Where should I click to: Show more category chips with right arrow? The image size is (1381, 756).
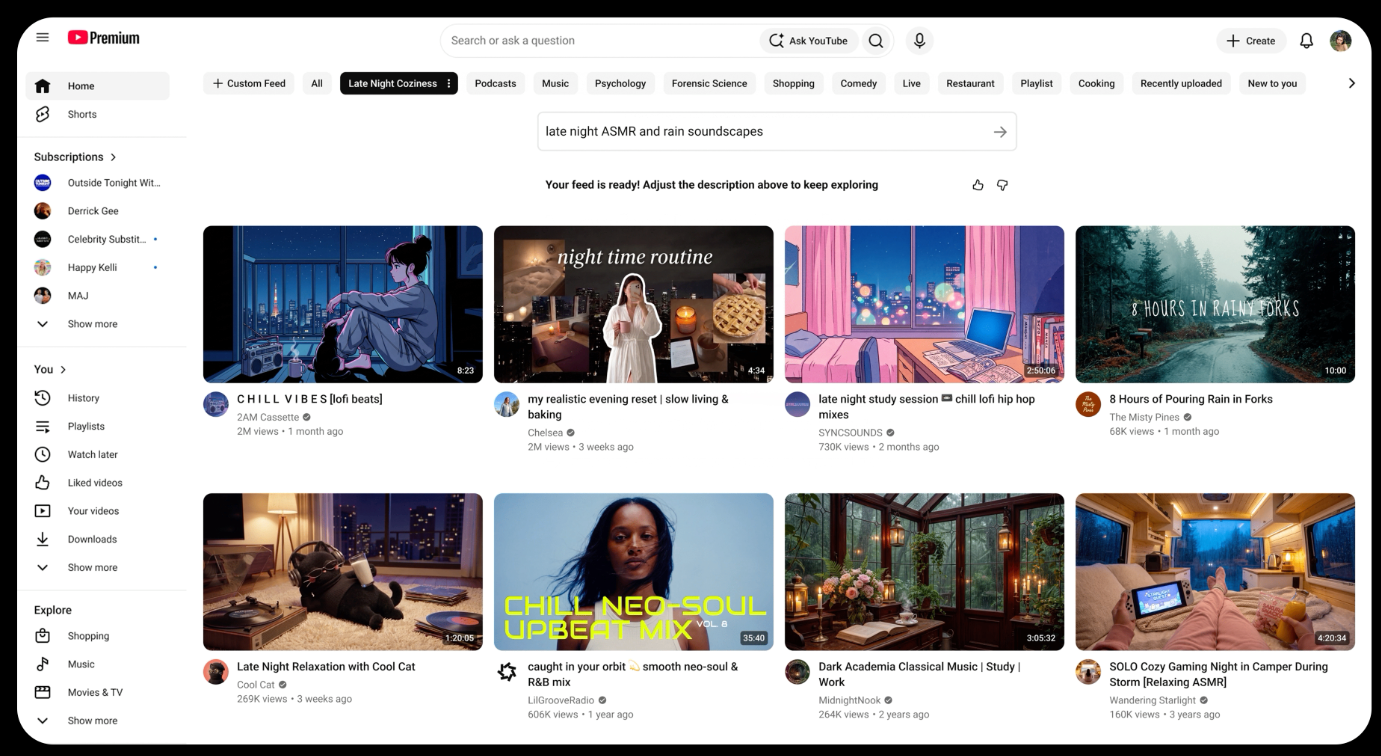[x=1352, y=84]
